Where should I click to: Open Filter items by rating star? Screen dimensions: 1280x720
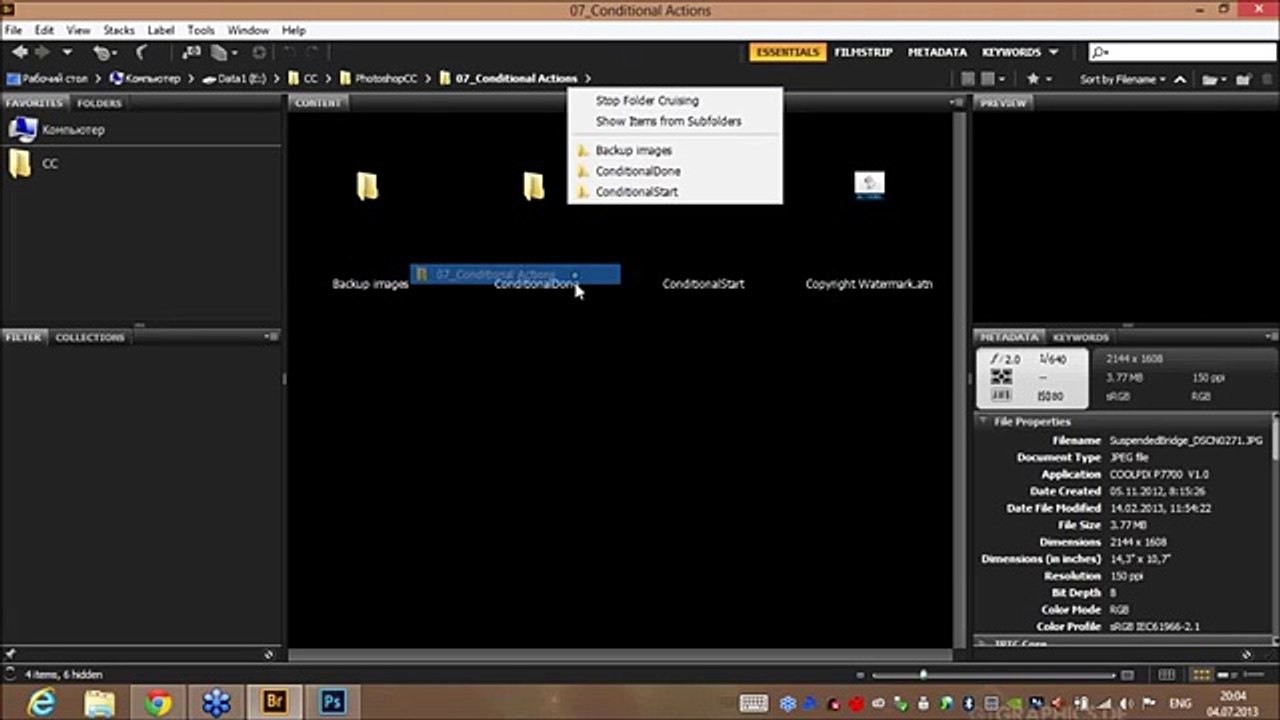click(1039, 79)
